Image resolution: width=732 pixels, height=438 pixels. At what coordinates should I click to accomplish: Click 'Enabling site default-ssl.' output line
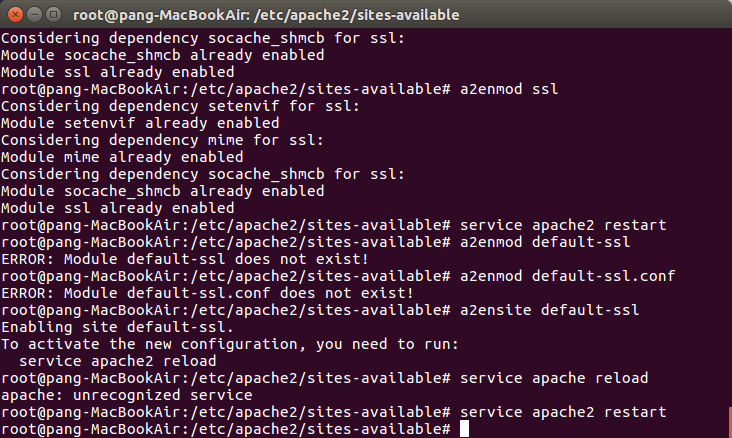(117, 327)
